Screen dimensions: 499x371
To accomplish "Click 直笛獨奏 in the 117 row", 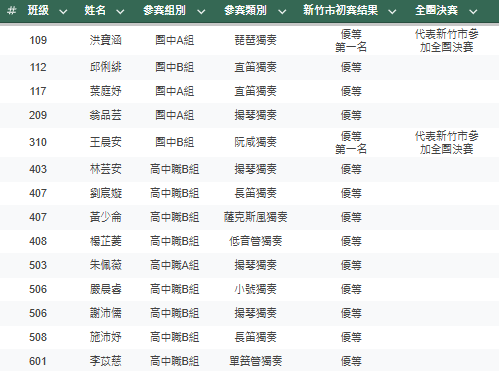I will (x=256, y=91).
